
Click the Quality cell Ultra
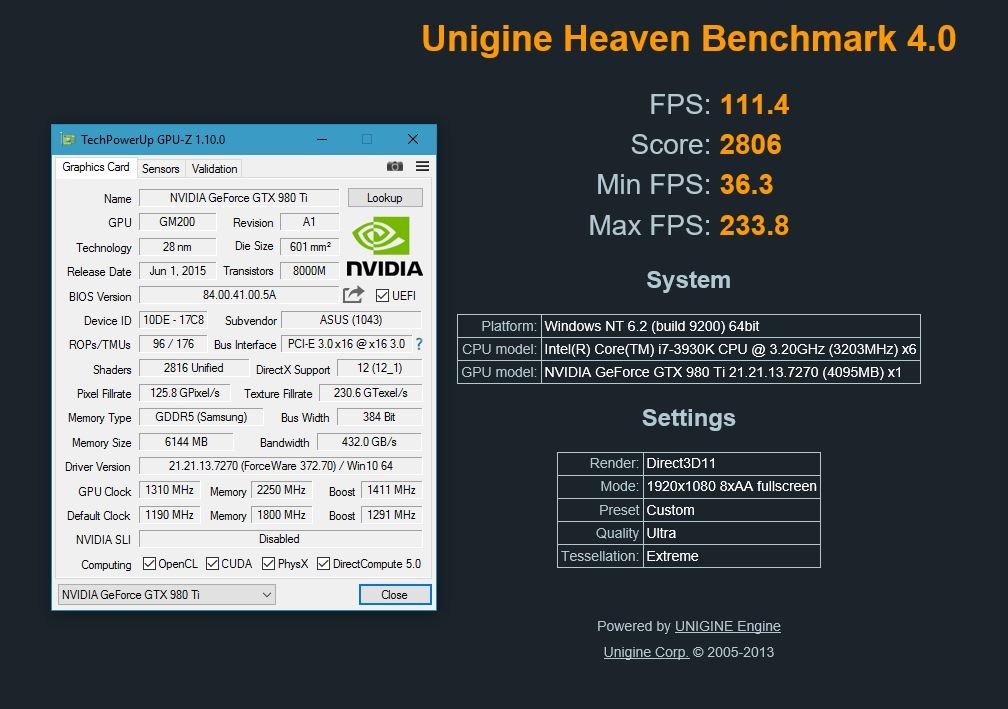732,533
